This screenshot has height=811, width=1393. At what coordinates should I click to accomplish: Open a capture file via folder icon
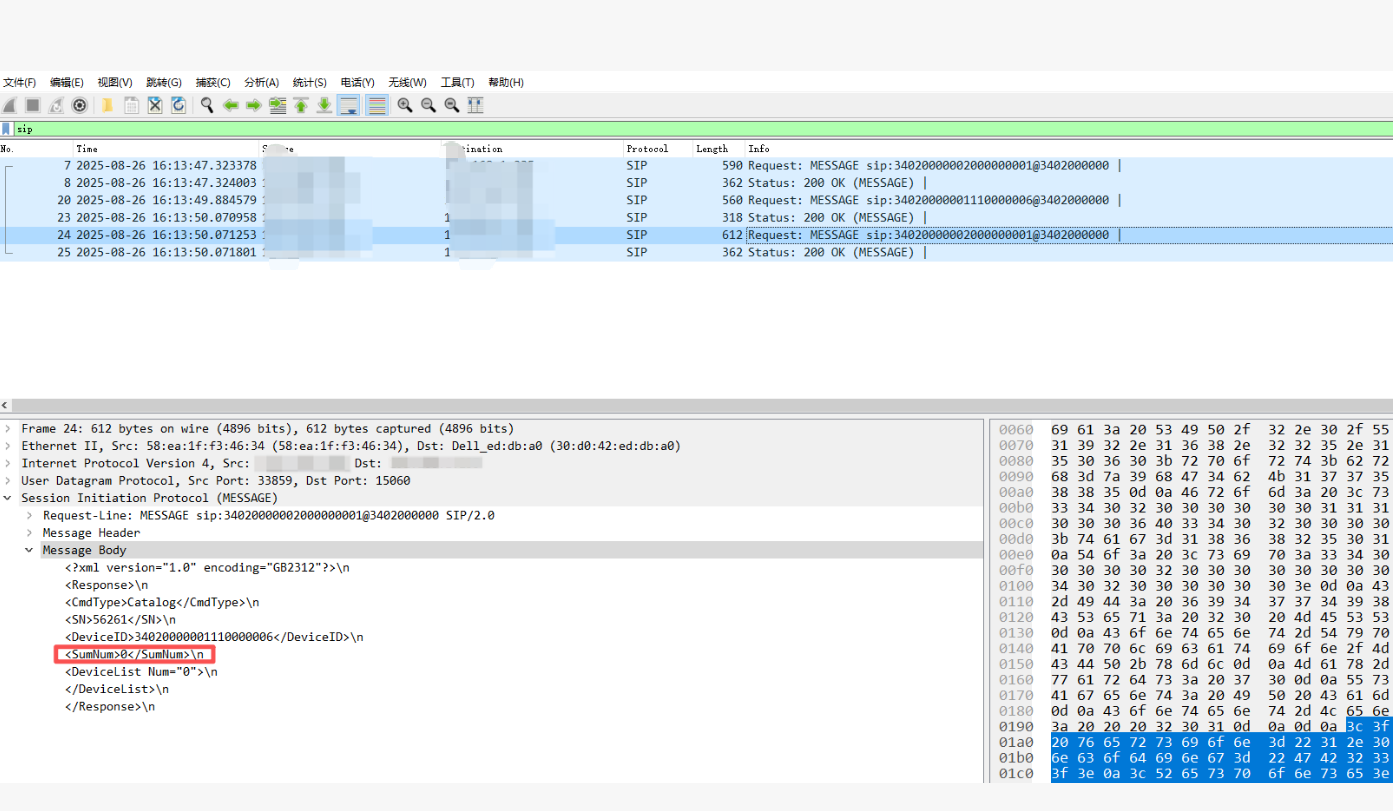tap(107, 105)
